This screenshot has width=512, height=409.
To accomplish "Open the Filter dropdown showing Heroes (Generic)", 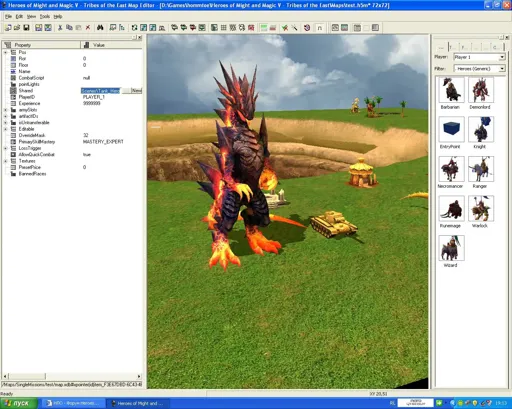I will tap(479, 69).
